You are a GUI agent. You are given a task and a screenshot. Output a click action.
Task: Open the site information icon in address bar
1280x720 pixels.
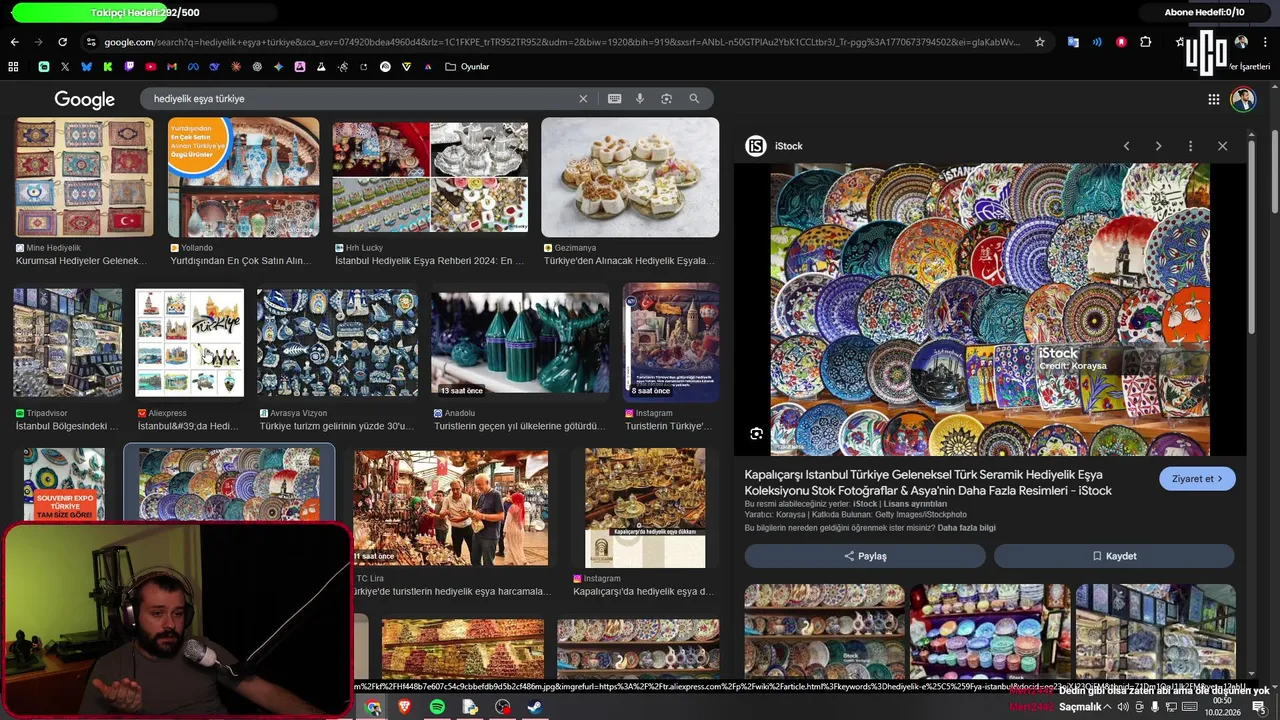tap(91, 42)
